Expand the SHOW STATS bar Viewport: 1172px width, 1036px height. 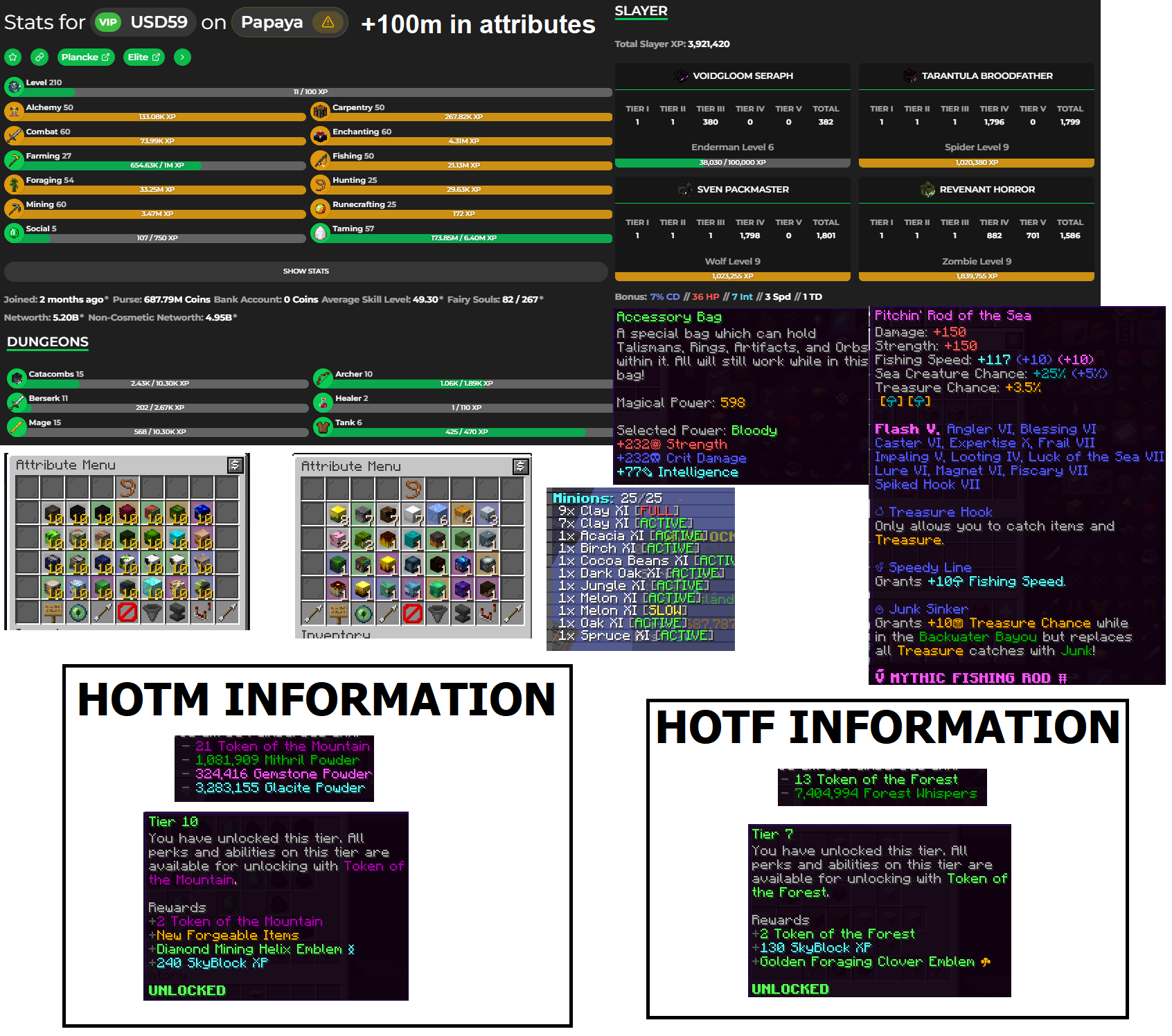305,271
